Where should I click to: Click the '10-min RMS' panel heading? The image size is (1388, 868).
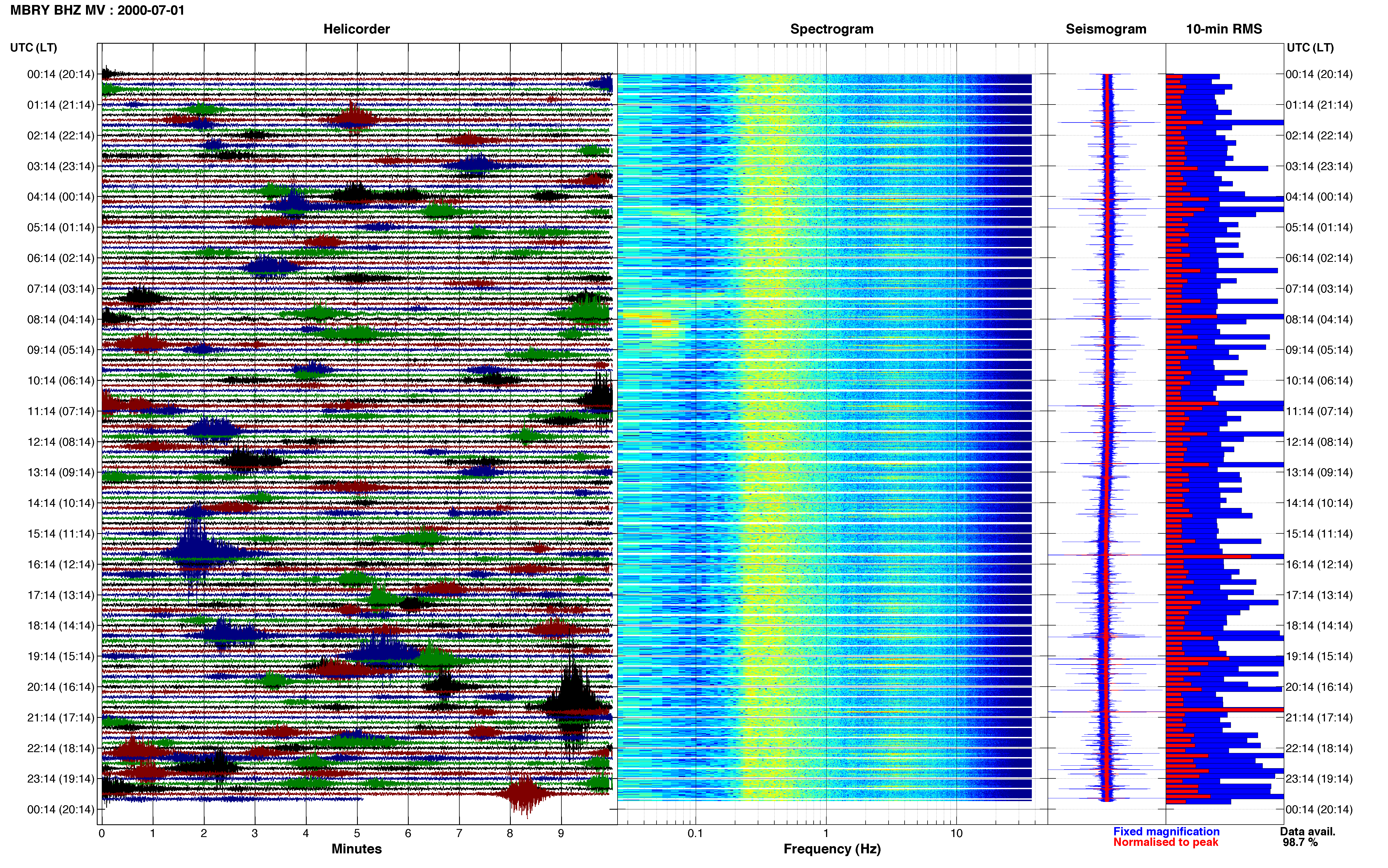1224,29
